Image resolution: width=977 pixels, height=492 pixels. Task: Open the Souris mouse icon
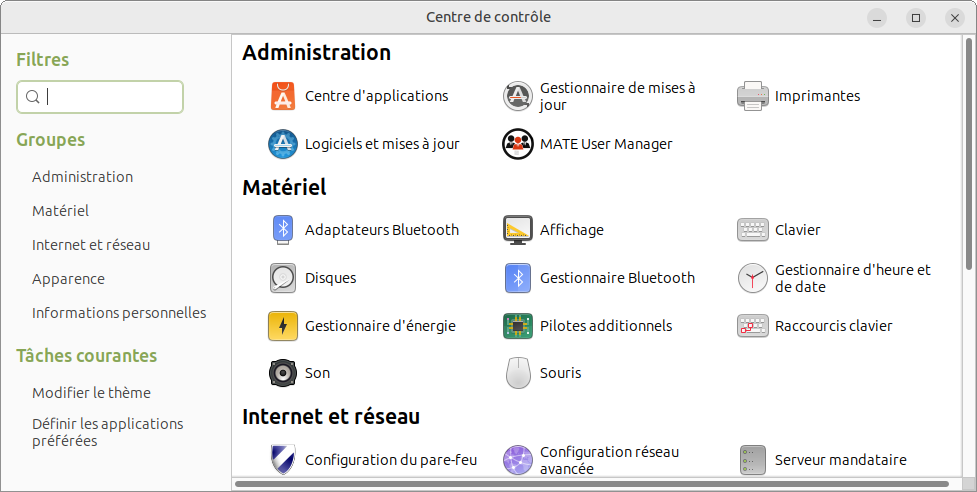(x=517, y=373)
